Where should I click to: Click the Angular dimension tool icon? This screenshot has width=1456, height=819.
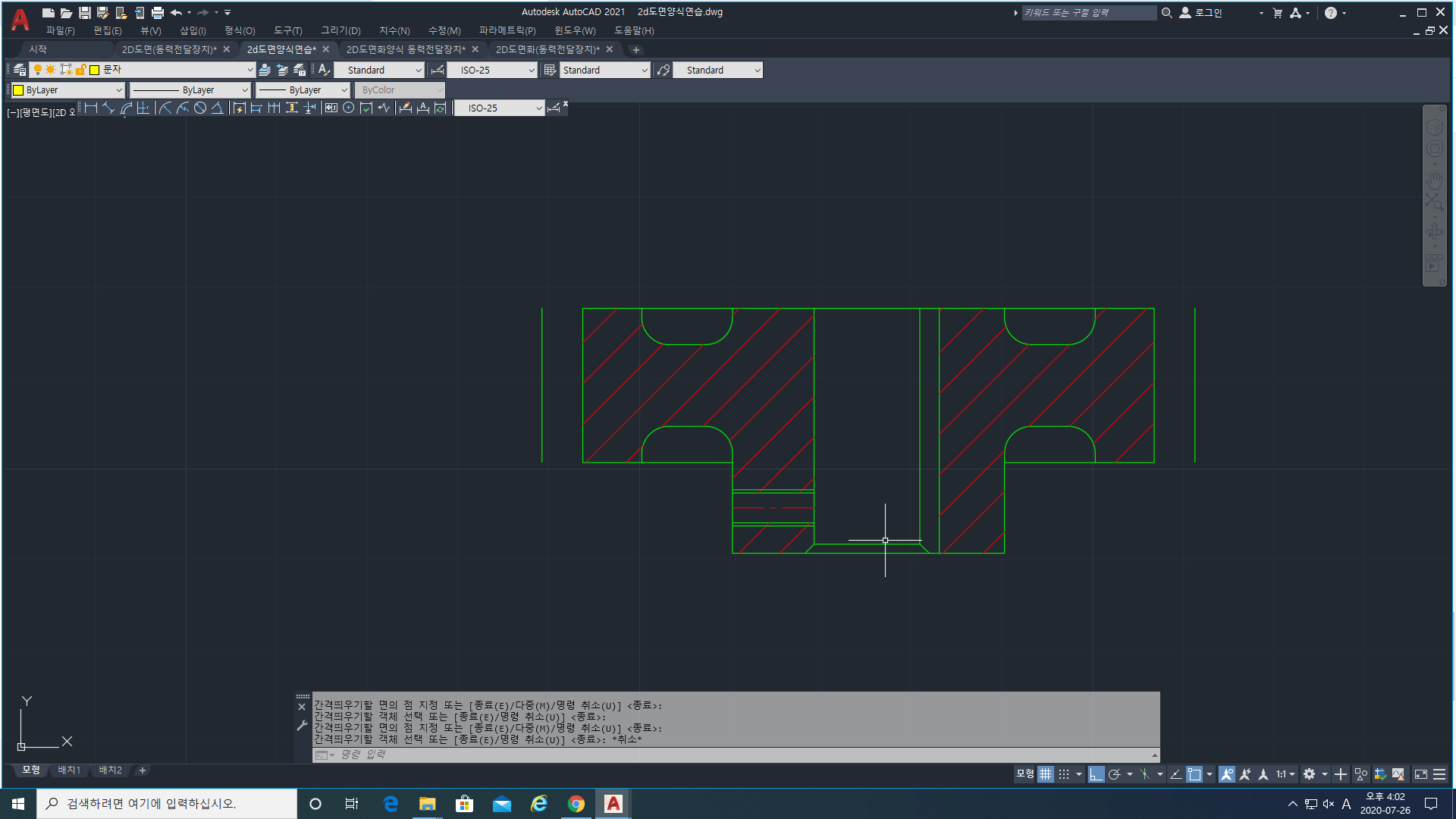218,108
